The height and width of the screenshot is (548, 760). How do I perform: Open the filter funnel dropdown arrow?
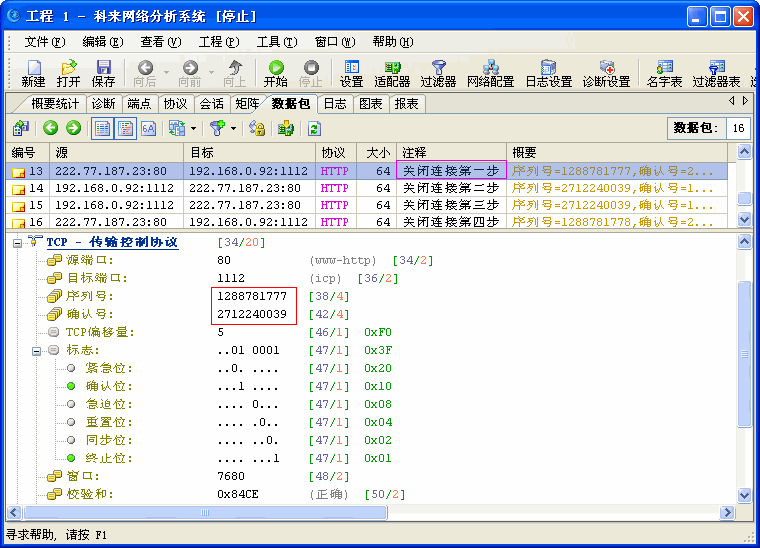tap(233, 128)
